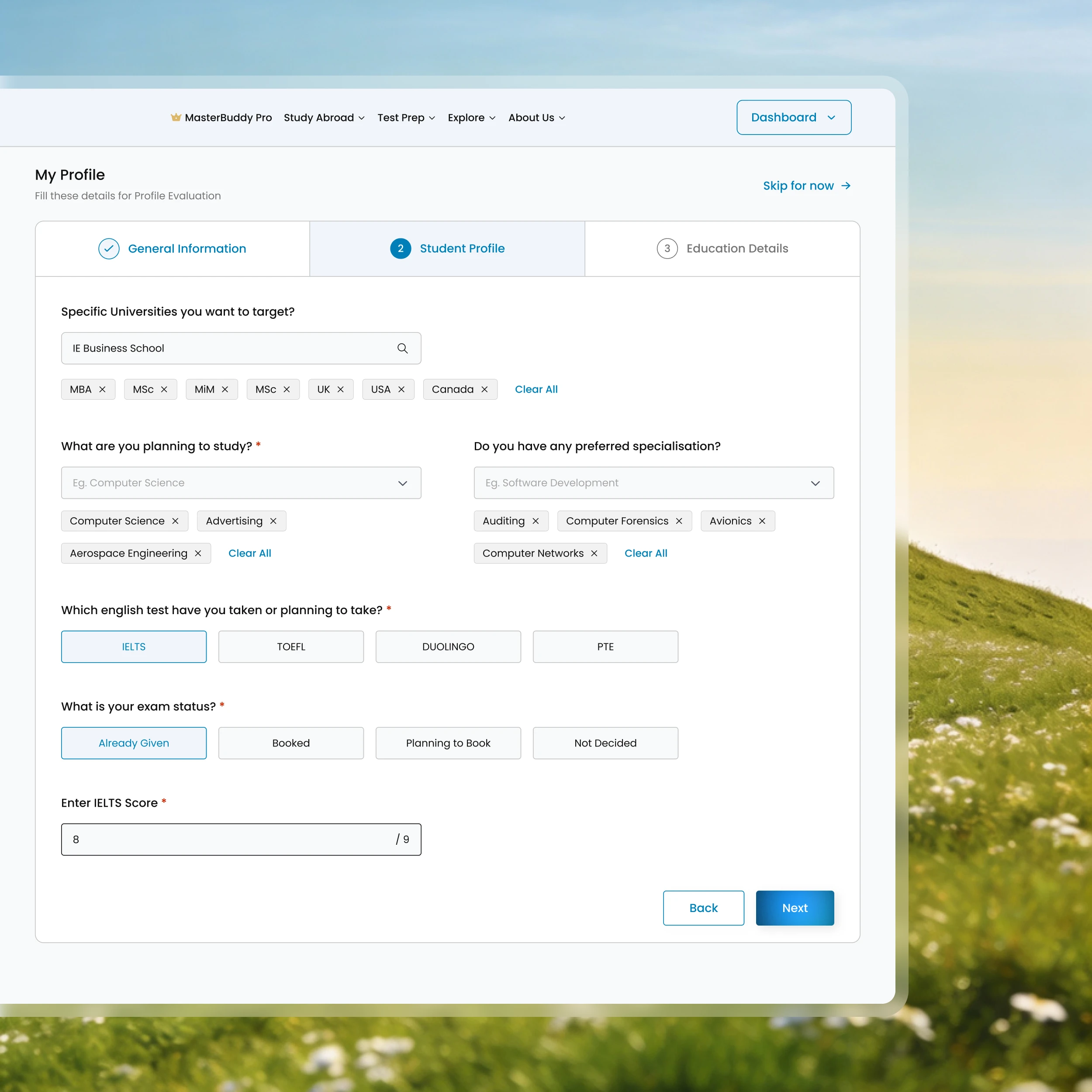Remove the Computer Forensics specialisation tag
Image resolution: width=1092 pixels, height=1092 pixels.
679,521
